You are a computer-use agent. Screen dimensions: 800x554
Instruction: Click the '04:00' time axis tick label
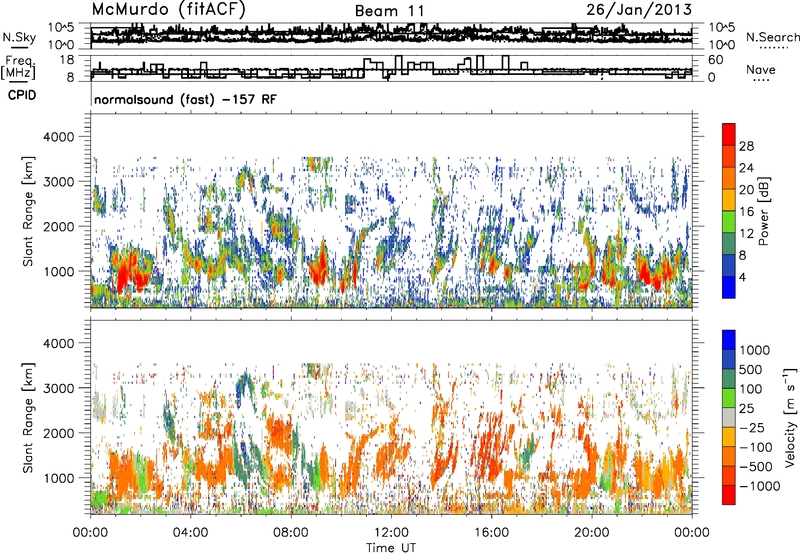(x=190, y=533)
